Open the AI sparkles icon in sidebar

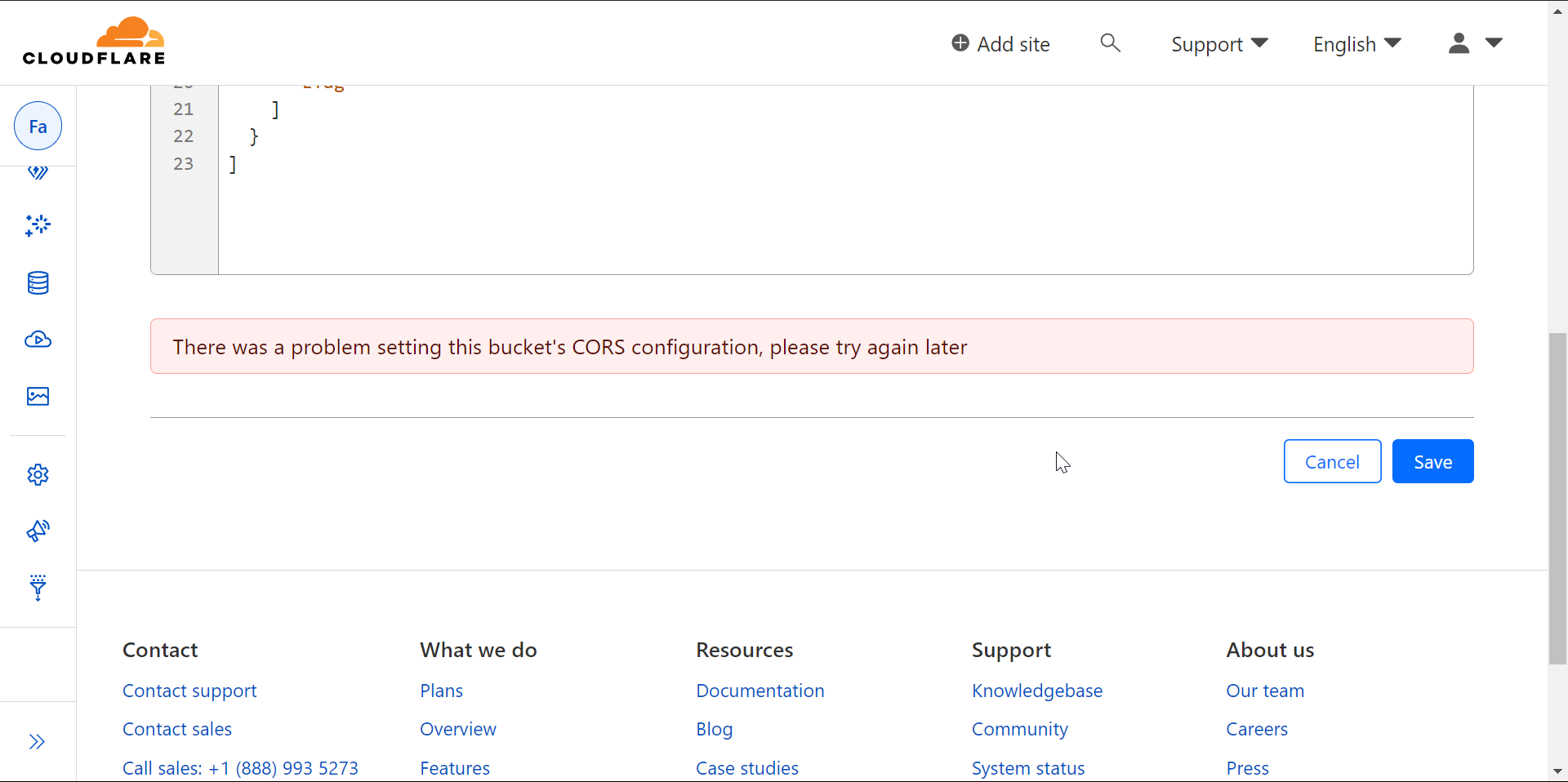38,226
